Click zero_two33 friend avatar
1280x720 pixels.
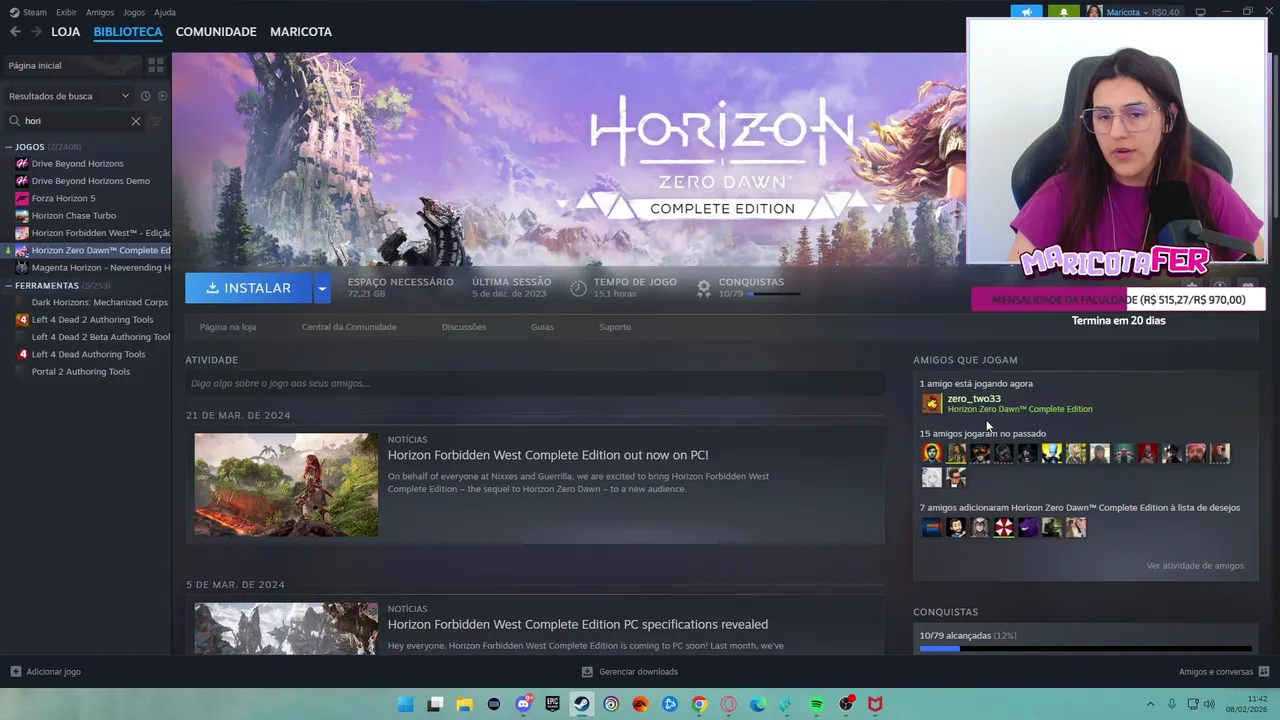(x=932, y=404)
